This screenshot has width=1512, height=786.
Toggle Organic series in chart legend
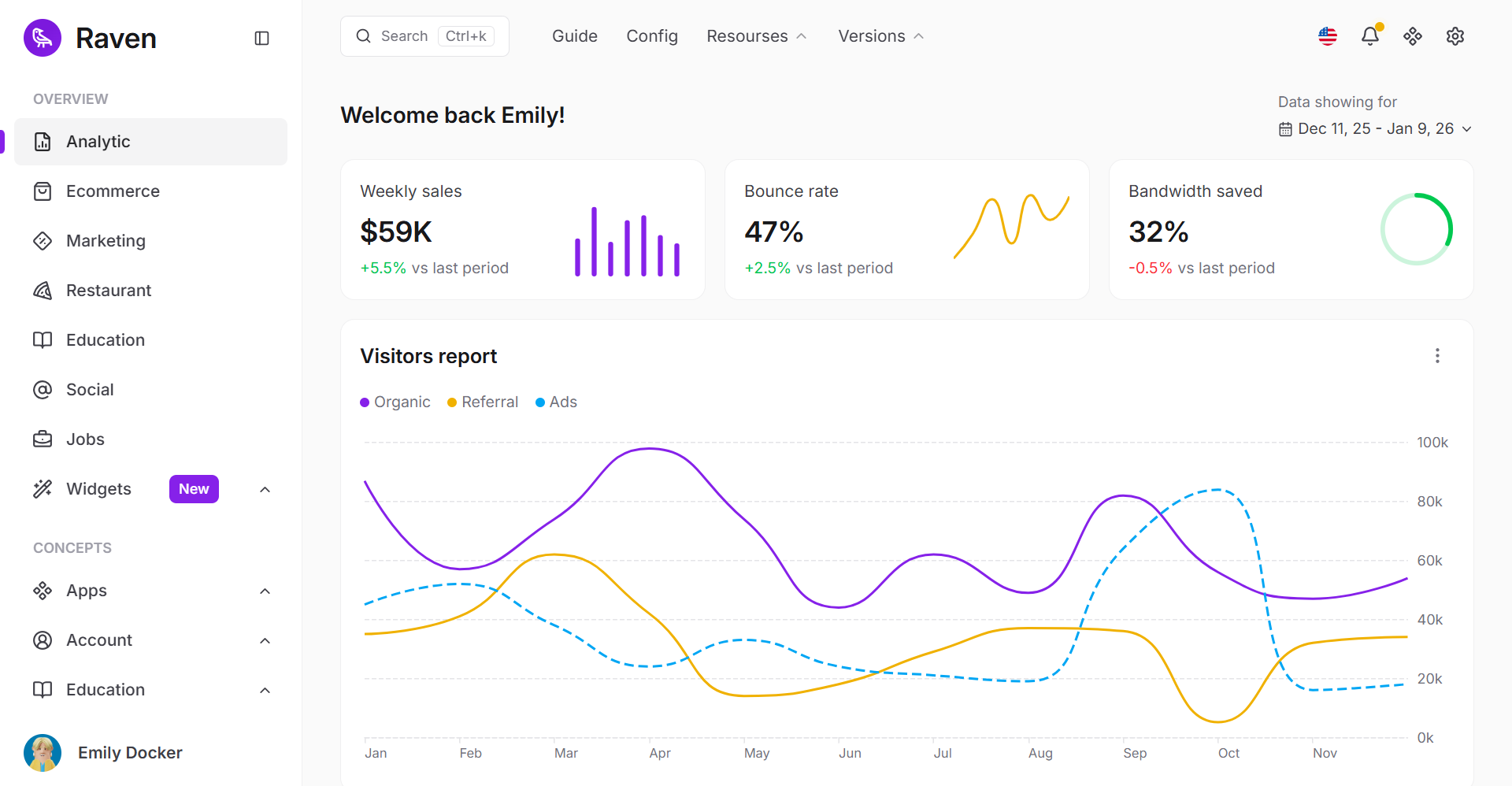click(x=395, y=402)
